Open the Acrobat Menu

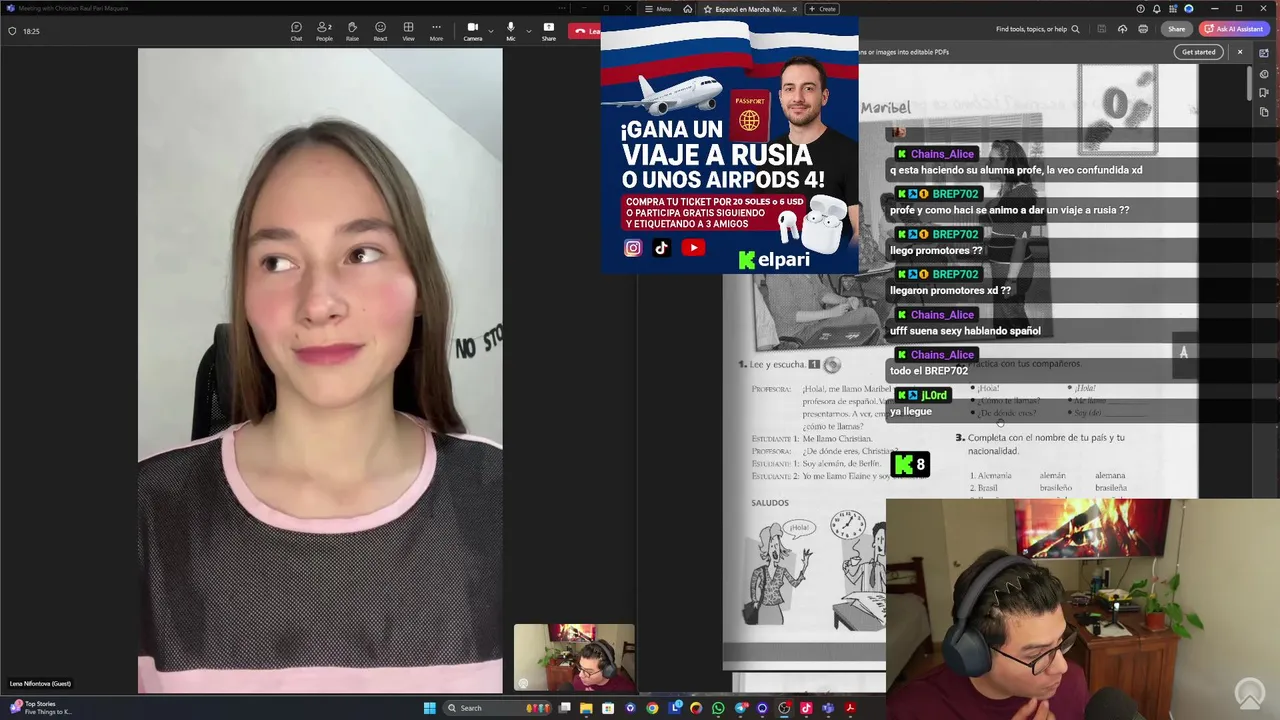[658, 9]
